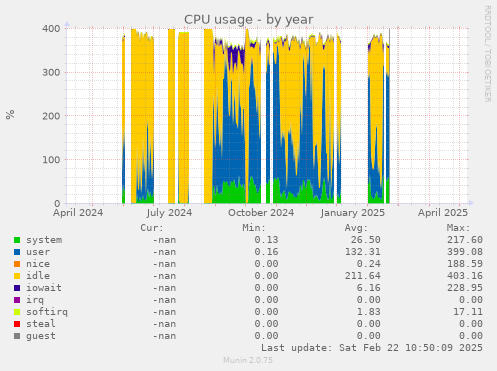The height and width of the screenshot is (371, 497).
Task: Click the 100 y-axis label
Action: point(51,160)
